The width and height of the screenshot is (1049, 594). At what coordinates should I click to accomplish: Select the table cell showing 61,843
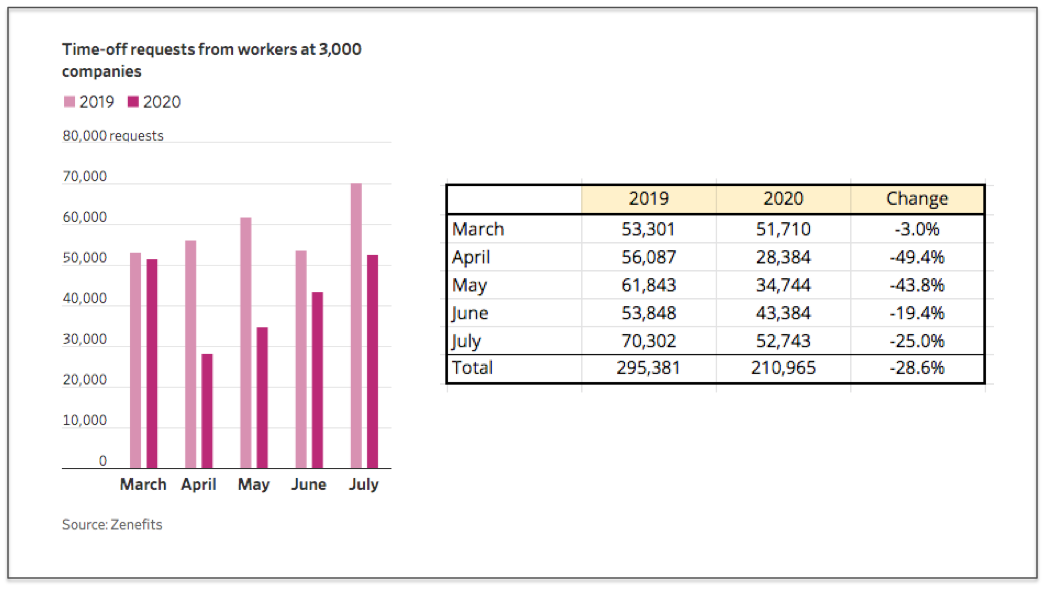point(649,285)
